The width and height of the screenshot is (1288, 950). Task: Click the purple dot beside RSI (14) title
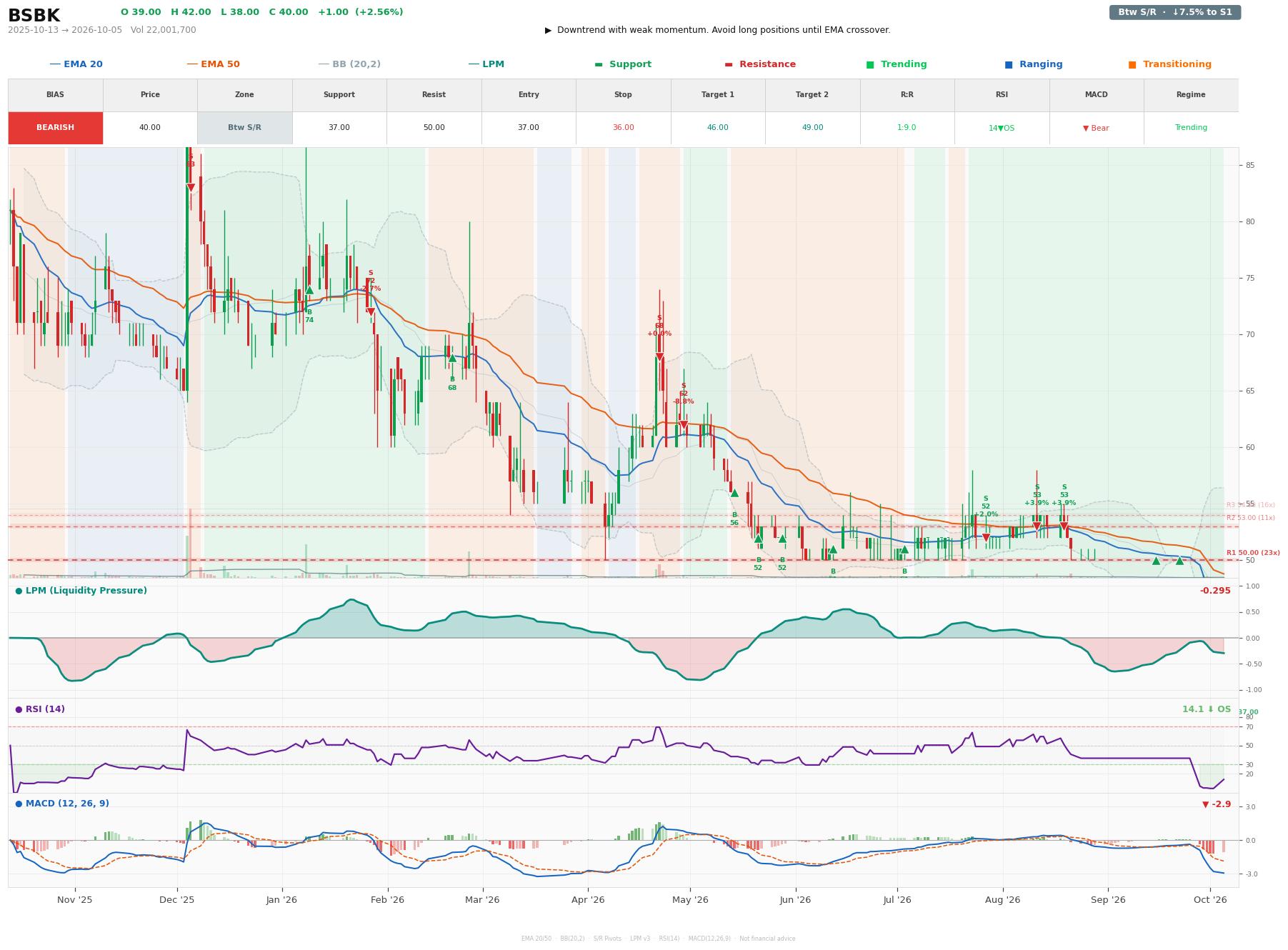point(19,709)
